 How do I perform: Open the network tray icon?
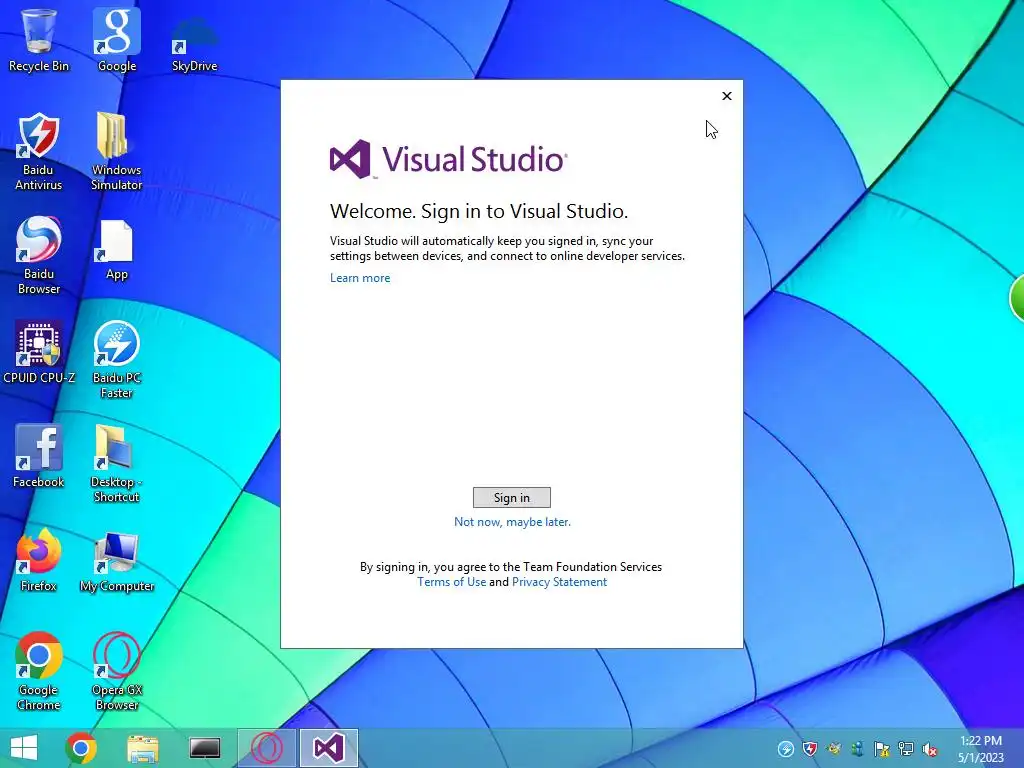(x=906, y=749)
